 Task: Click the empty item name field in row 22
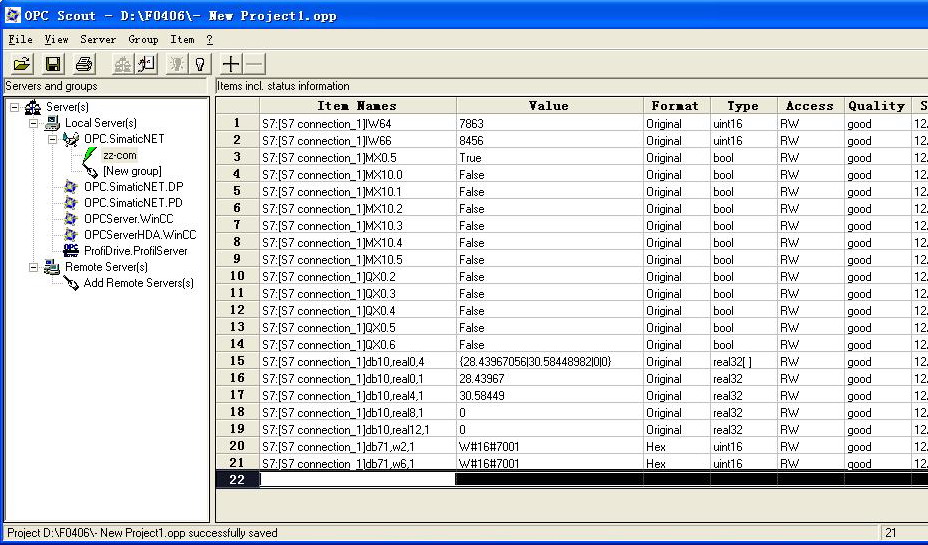[357, 479]
